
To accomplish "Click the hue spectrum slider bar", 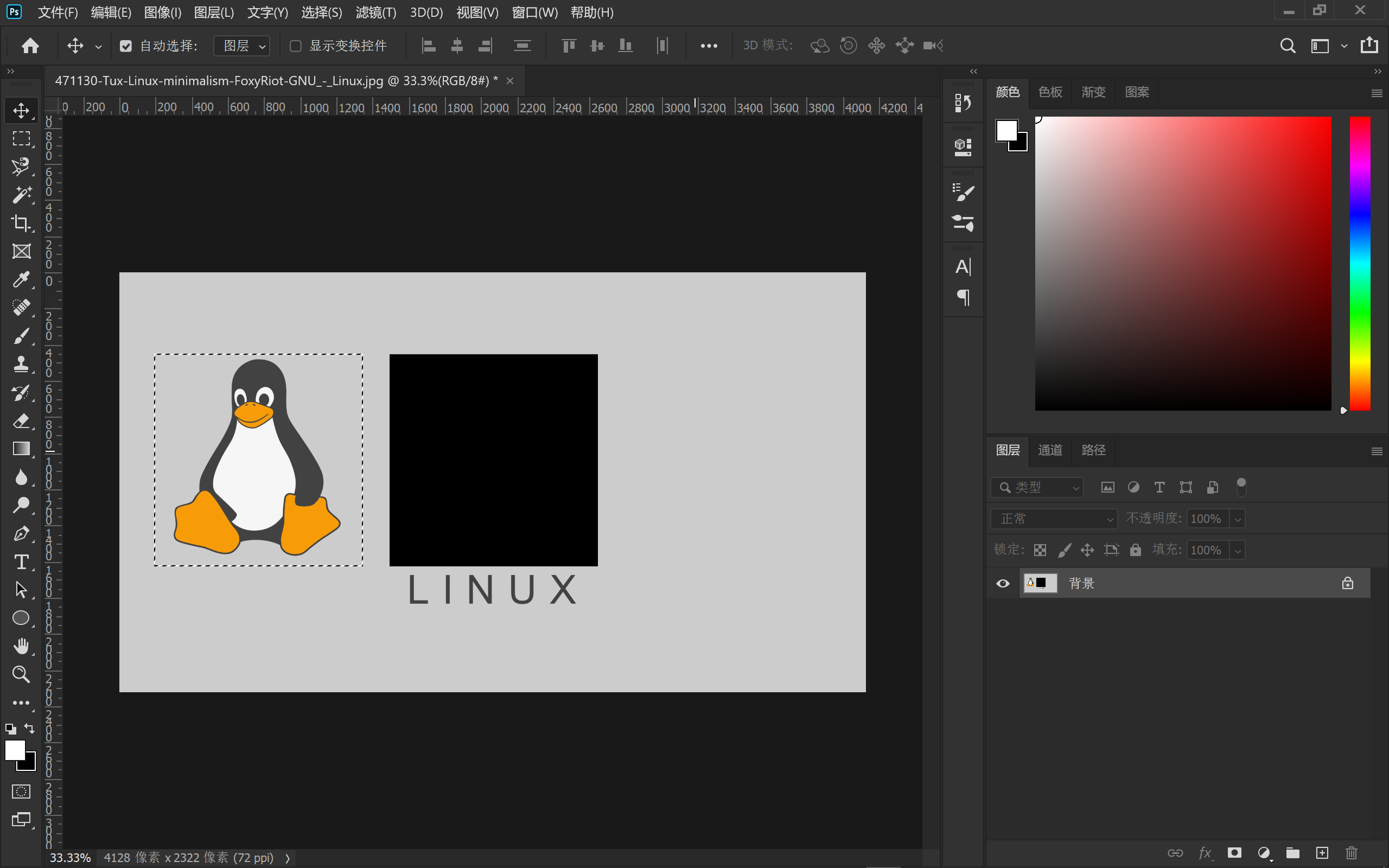I will 1360,264.
